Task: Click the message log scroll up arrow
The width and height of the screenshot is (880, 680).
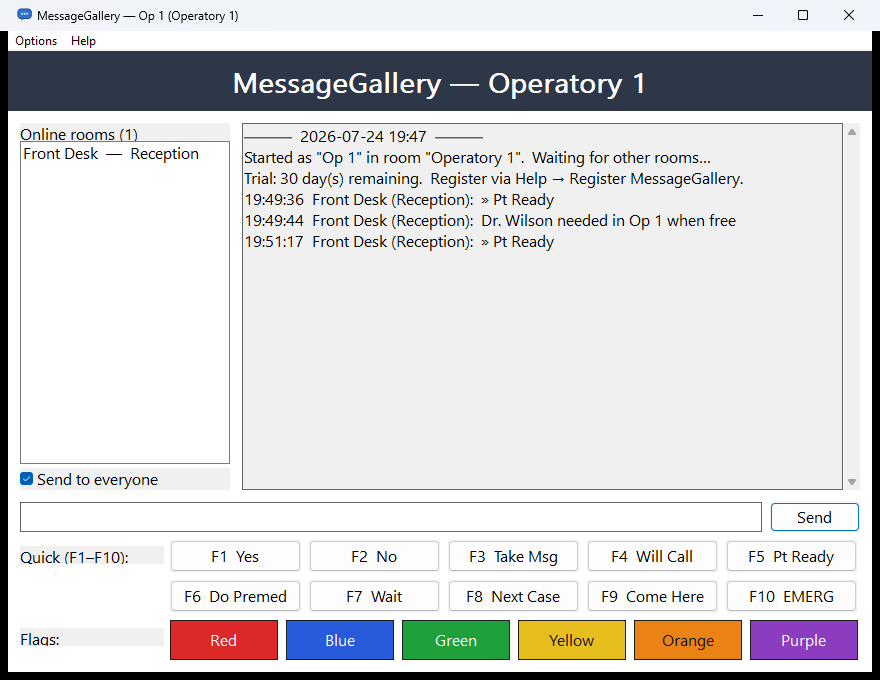Action: tap(851, 132)
